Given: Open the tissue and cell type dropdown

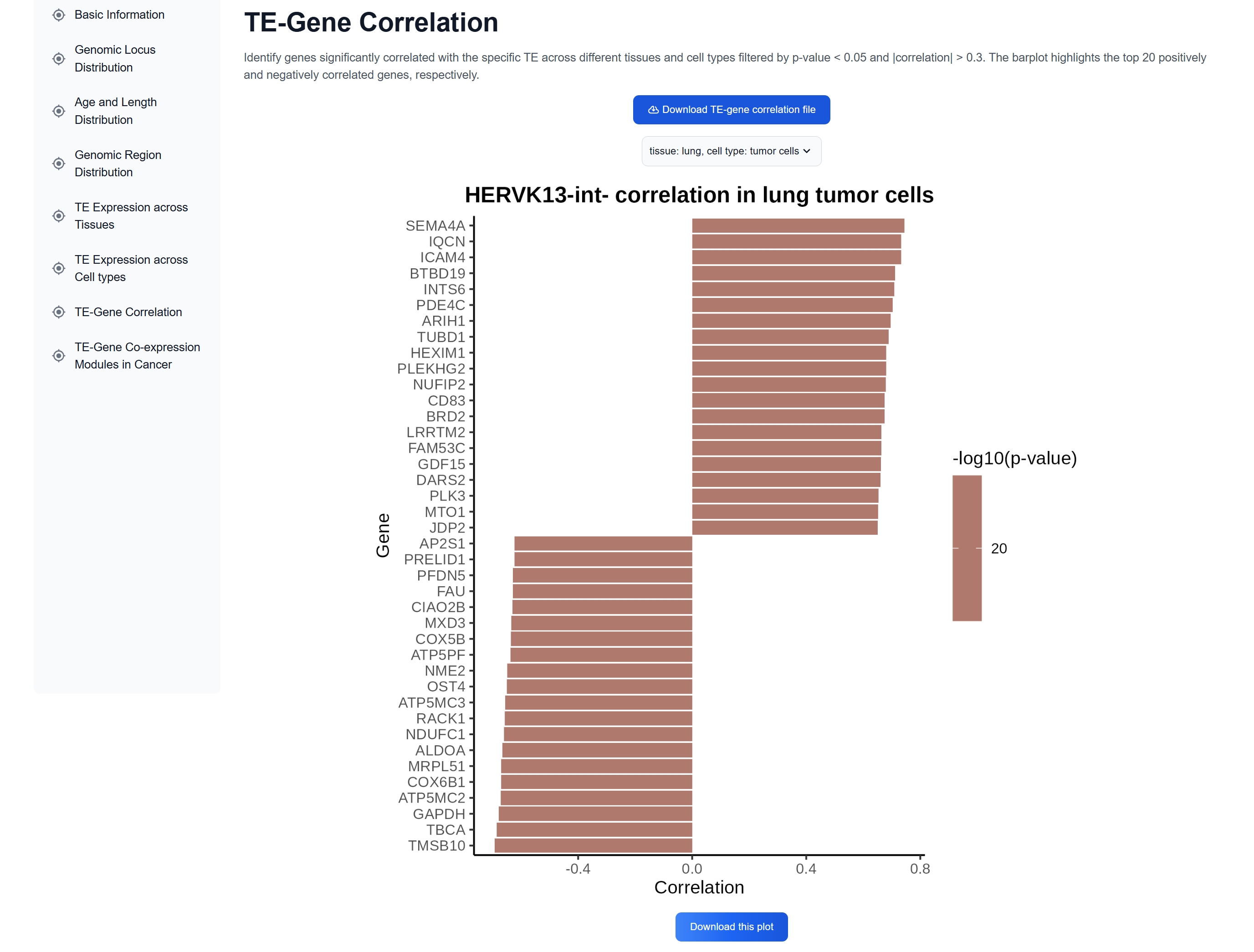Looking at the screenshot, I should pyautogui.click(x=732, y=151).
